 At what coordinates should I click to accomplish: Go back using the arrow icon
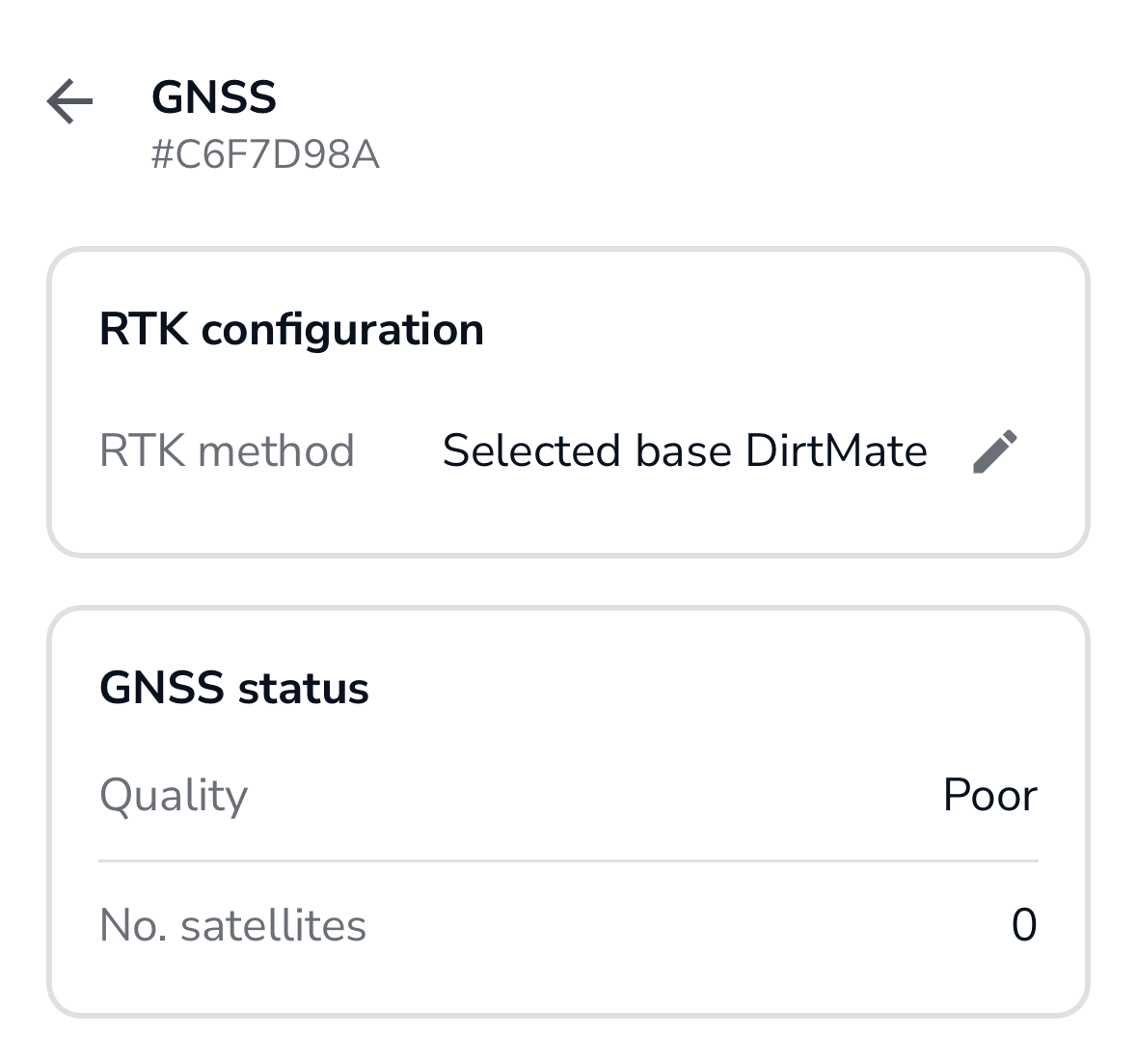coord(70,101)
